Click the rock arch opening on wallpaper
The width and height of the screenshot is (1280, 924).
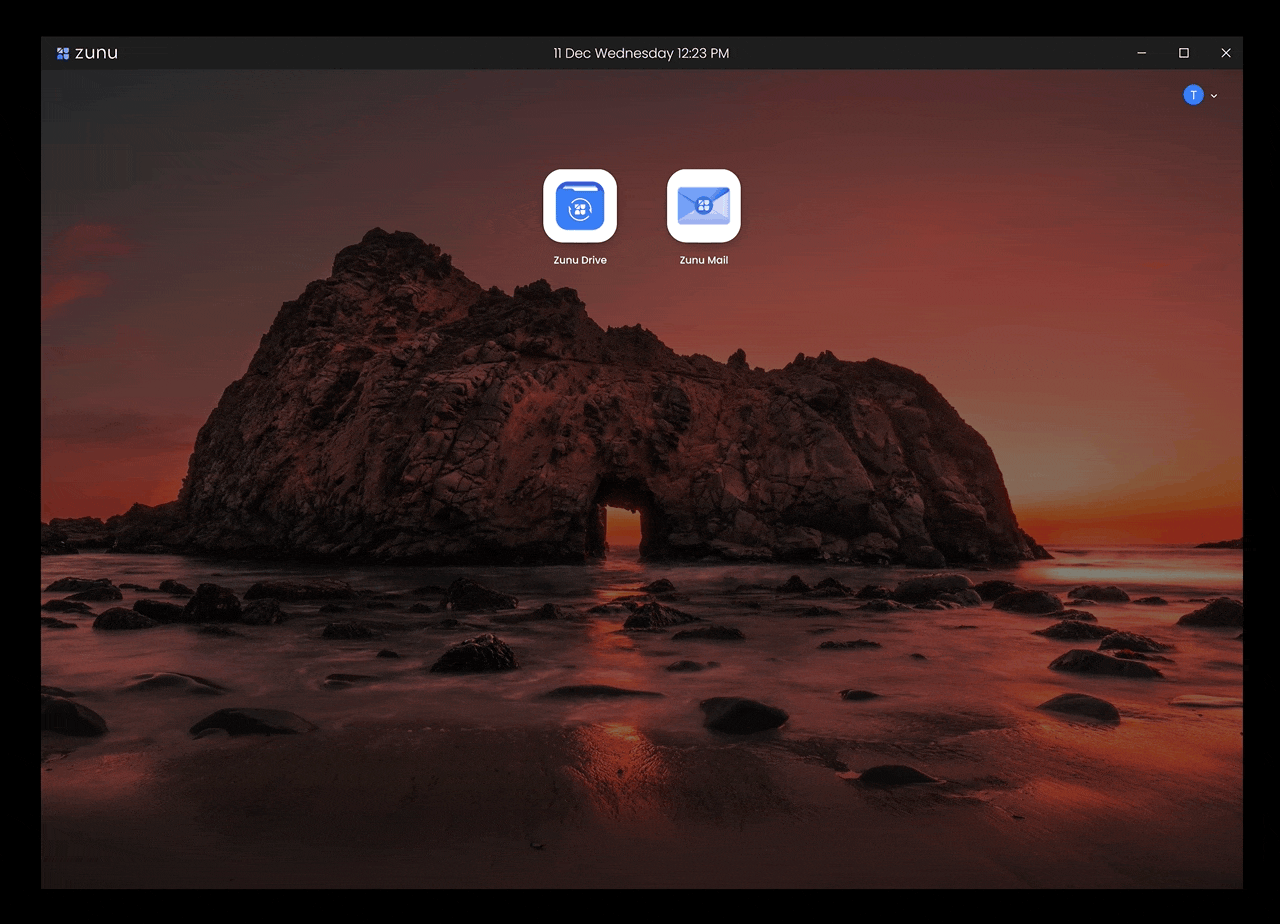tap(621, 525)
